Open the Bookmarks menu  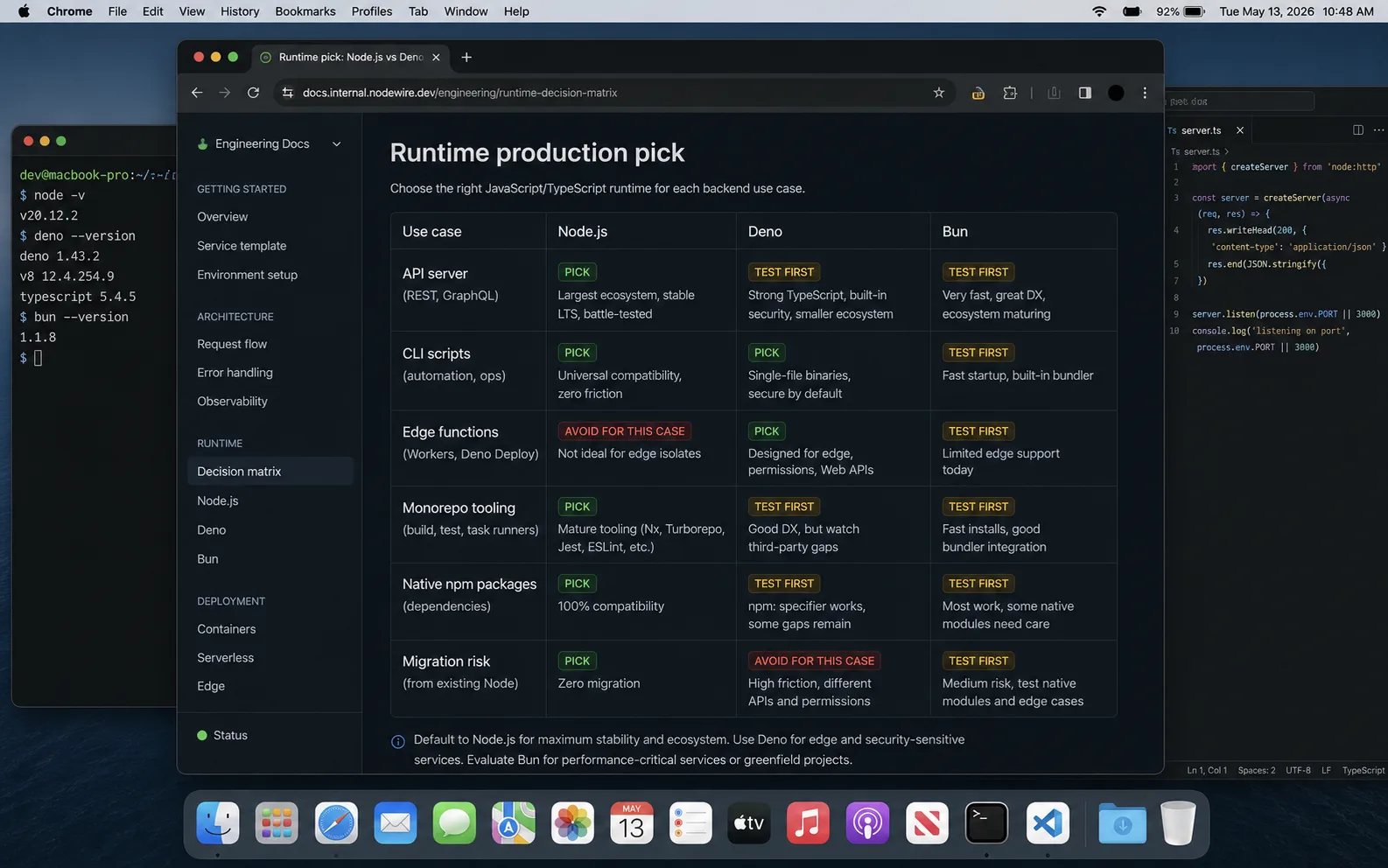[x=305, y=11]
